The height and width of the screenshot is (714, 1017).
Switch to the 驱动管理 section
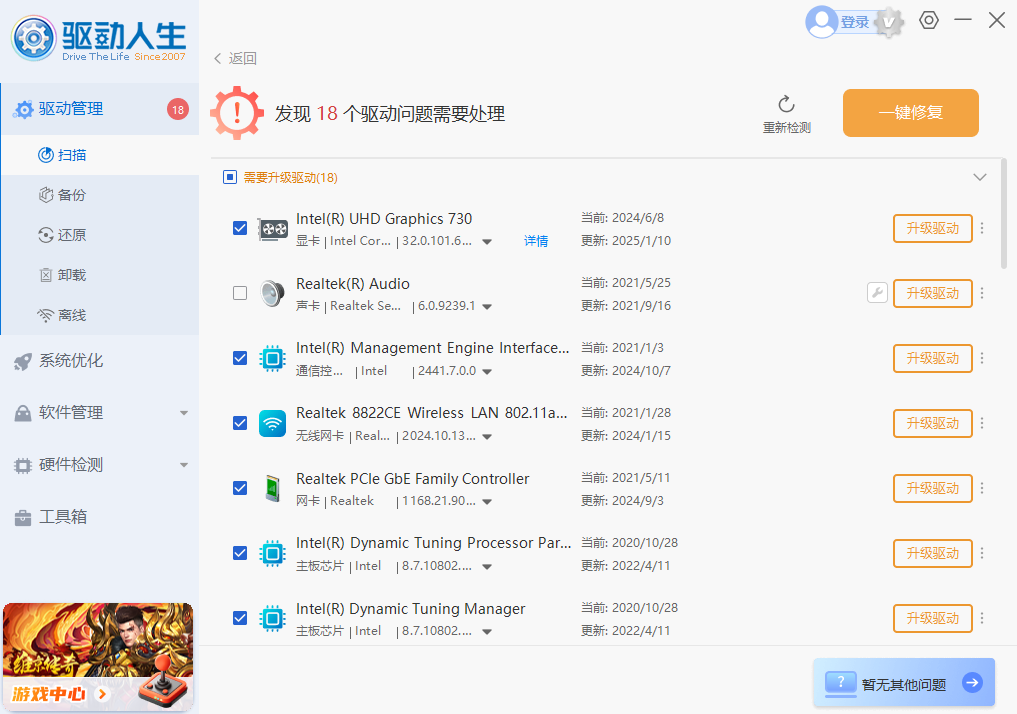click(70, 108)
